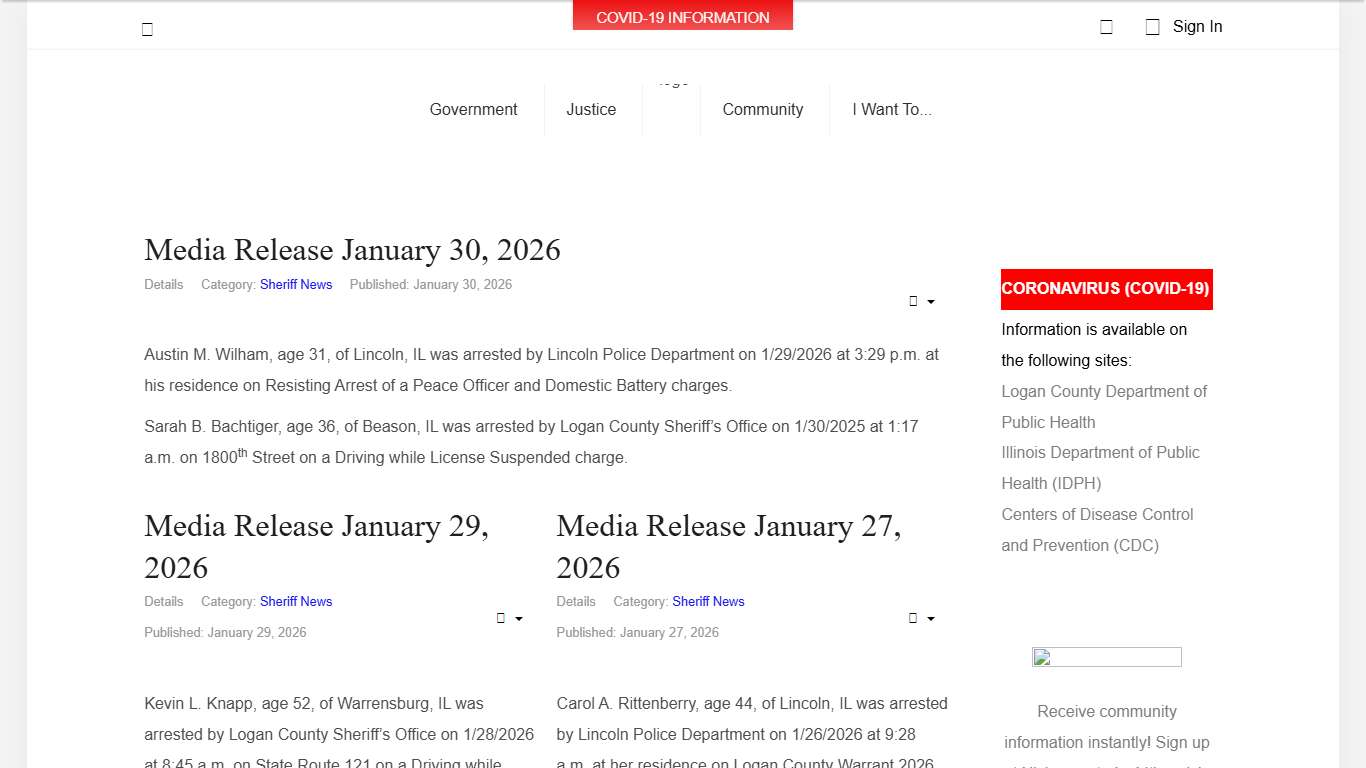
Task: Open the January 30 article tools dropdown
Action: coord(921,301)
